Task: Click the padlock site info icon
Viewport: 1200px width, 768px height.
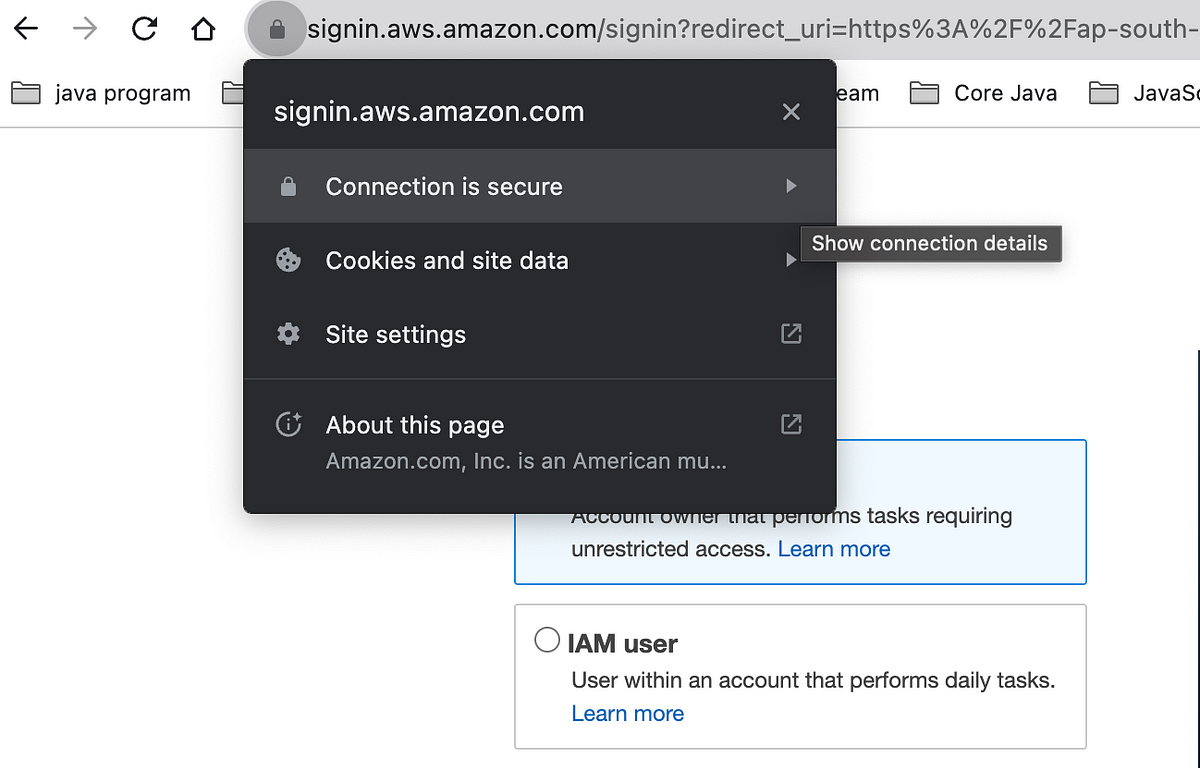Action: 278,31
